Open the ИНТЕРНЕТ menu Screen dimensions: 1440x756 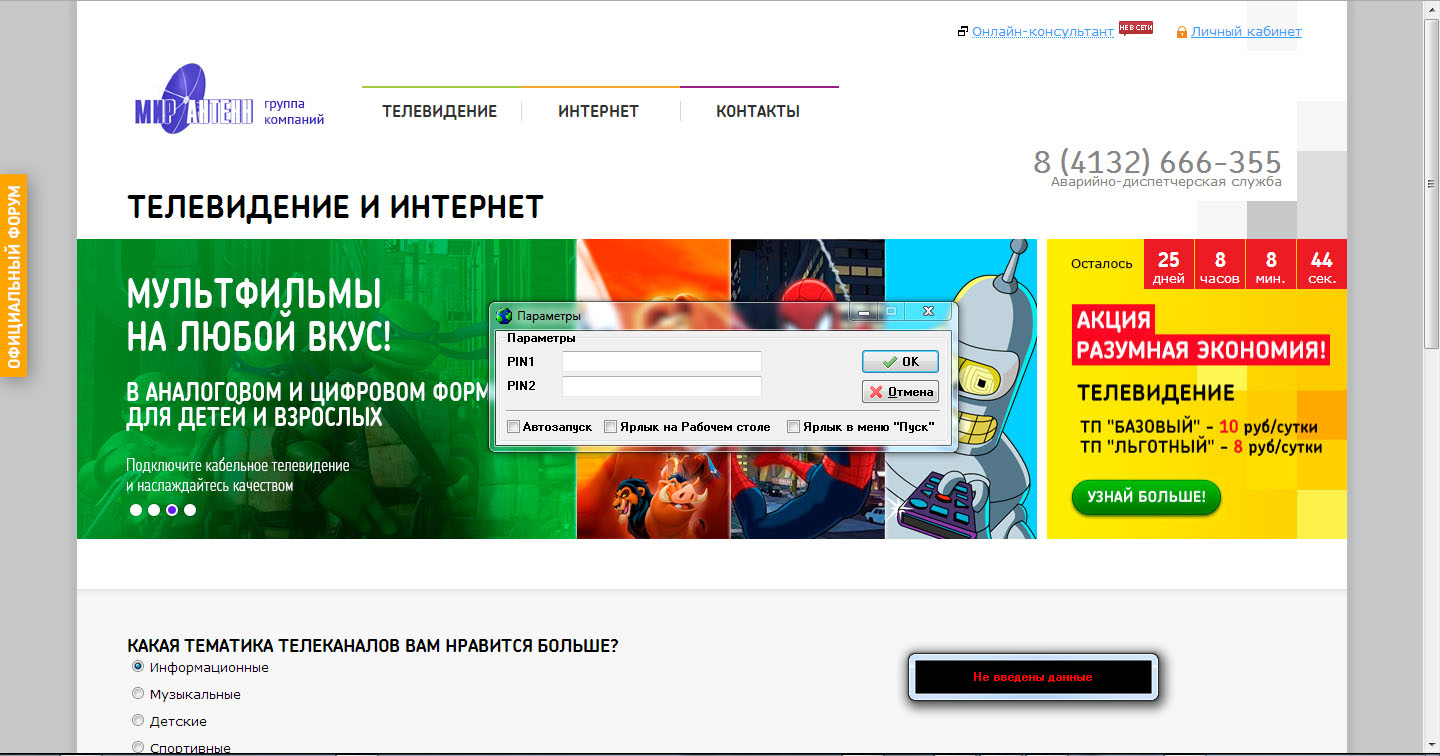(598, 111)
